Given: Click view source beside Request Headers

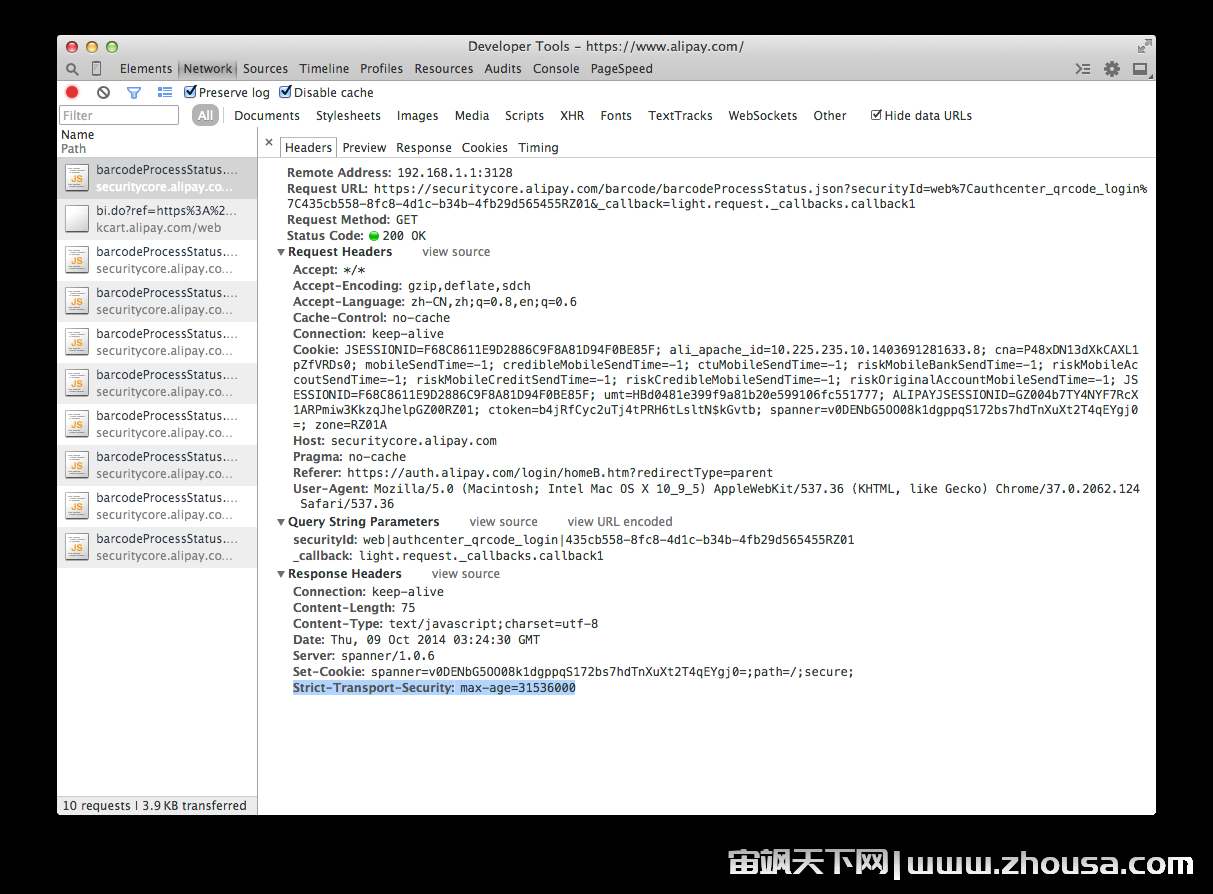Looking at the screenshot, I should click(x=456, y=252).
